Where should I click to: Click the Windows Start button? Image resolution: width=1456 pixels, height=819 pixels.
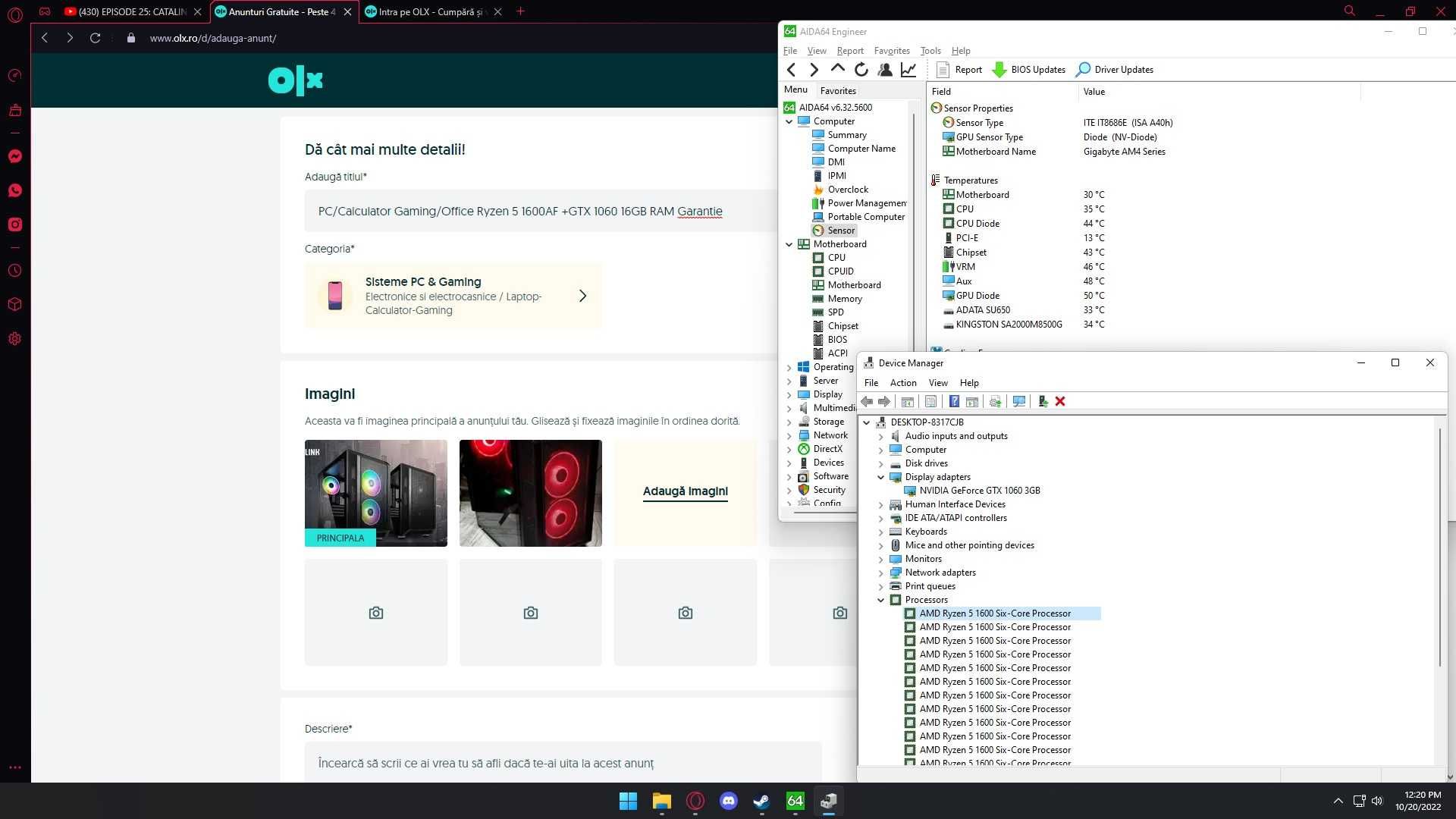(x=628, y=801)
